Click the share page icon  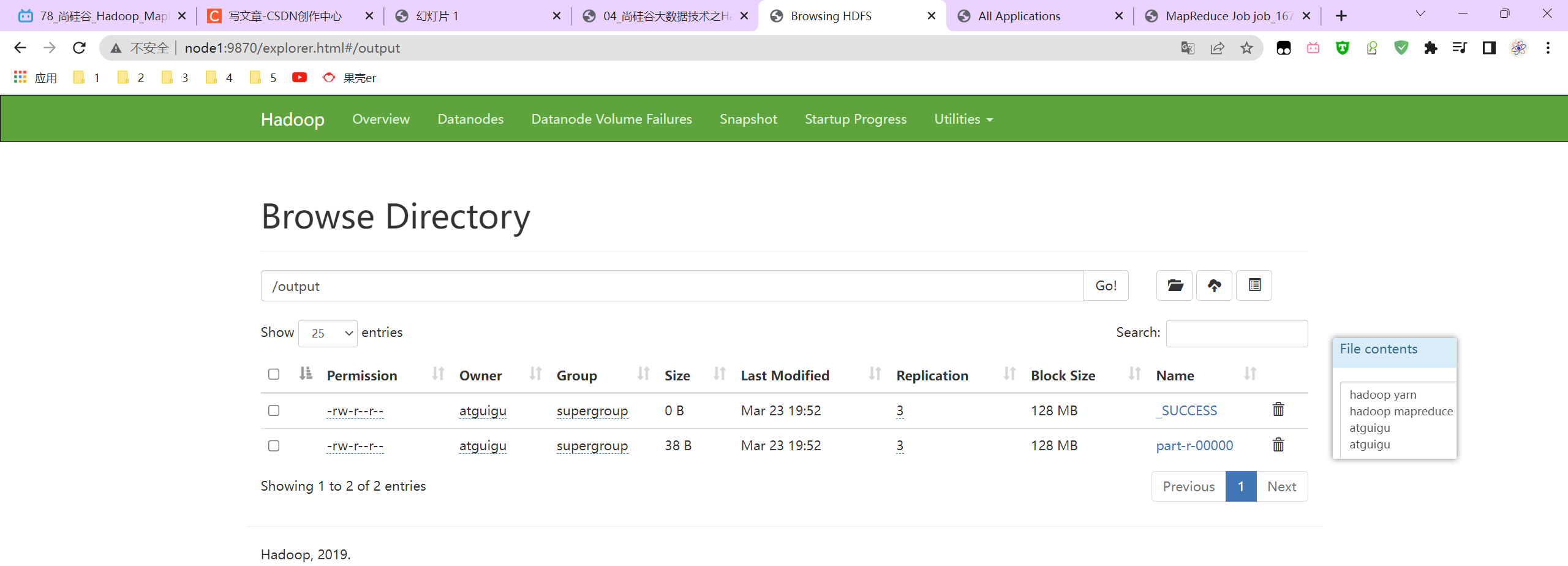pos(1217,48)
